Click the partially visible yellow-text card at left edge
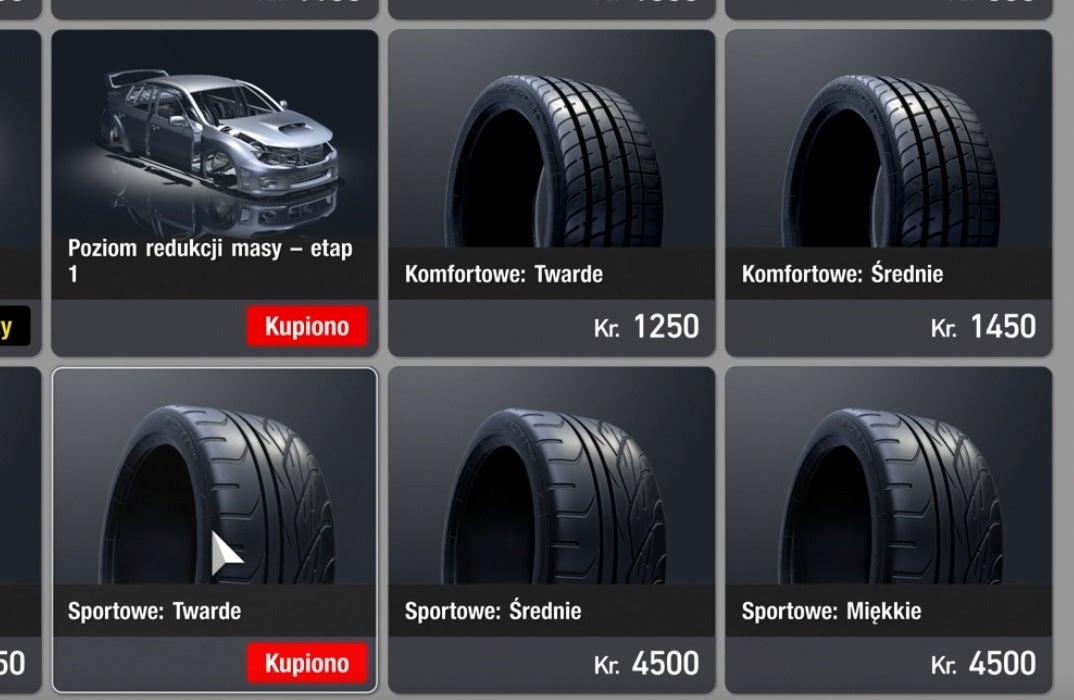This screenshot has height=700, width=1074. (19, 192)
